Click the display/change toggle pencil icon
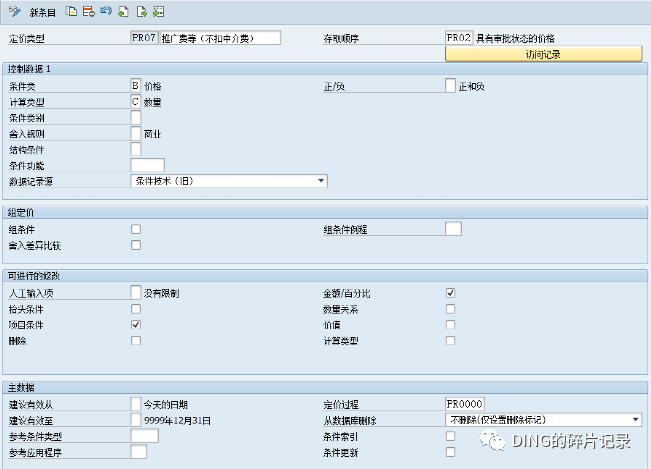Viewport: 651px width, 469px height. 15,12
